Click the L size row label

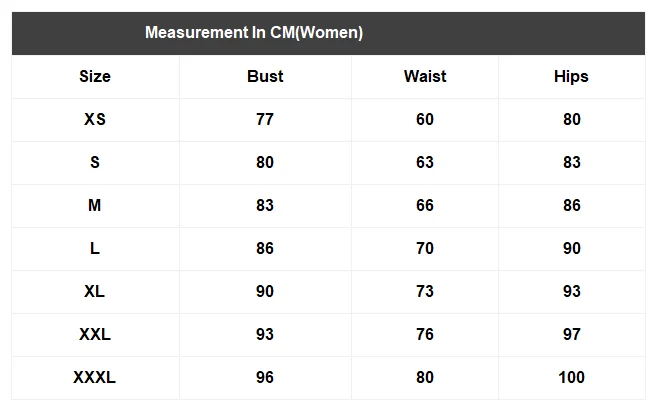click(95, 248)
